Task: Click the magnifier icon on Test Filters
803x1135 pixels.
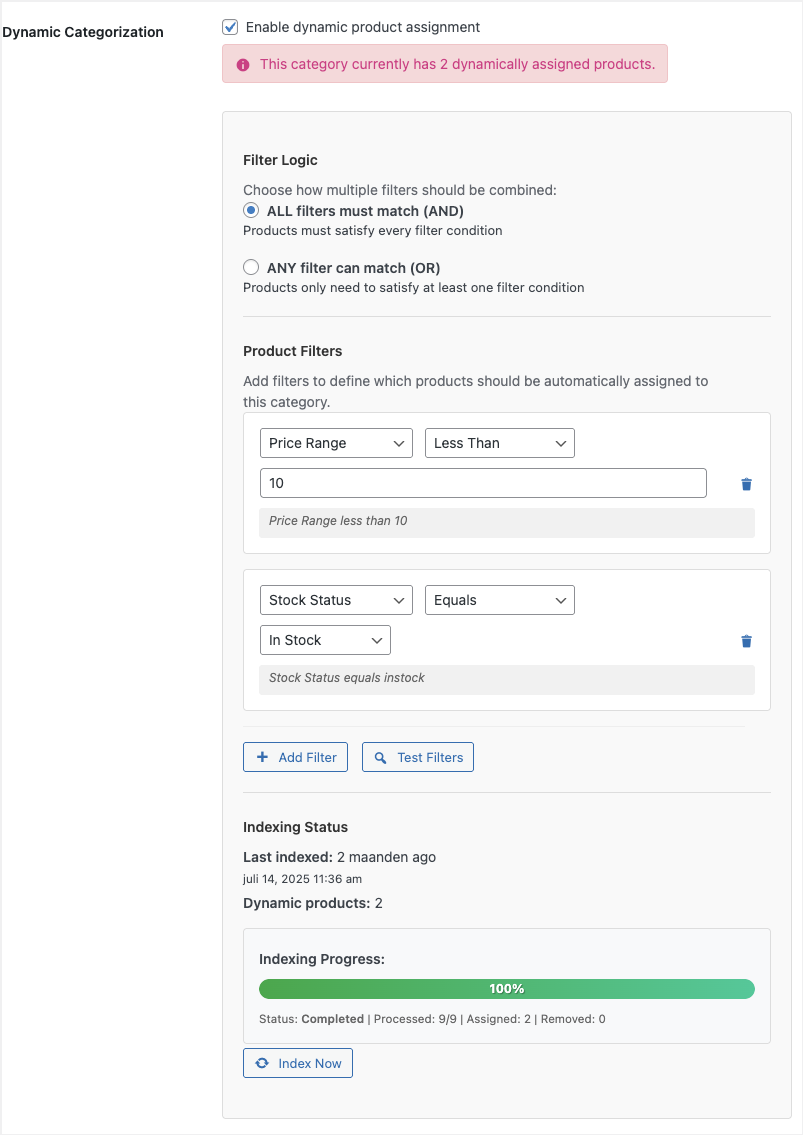Action: pyautogui.click(x=381, y=757)
